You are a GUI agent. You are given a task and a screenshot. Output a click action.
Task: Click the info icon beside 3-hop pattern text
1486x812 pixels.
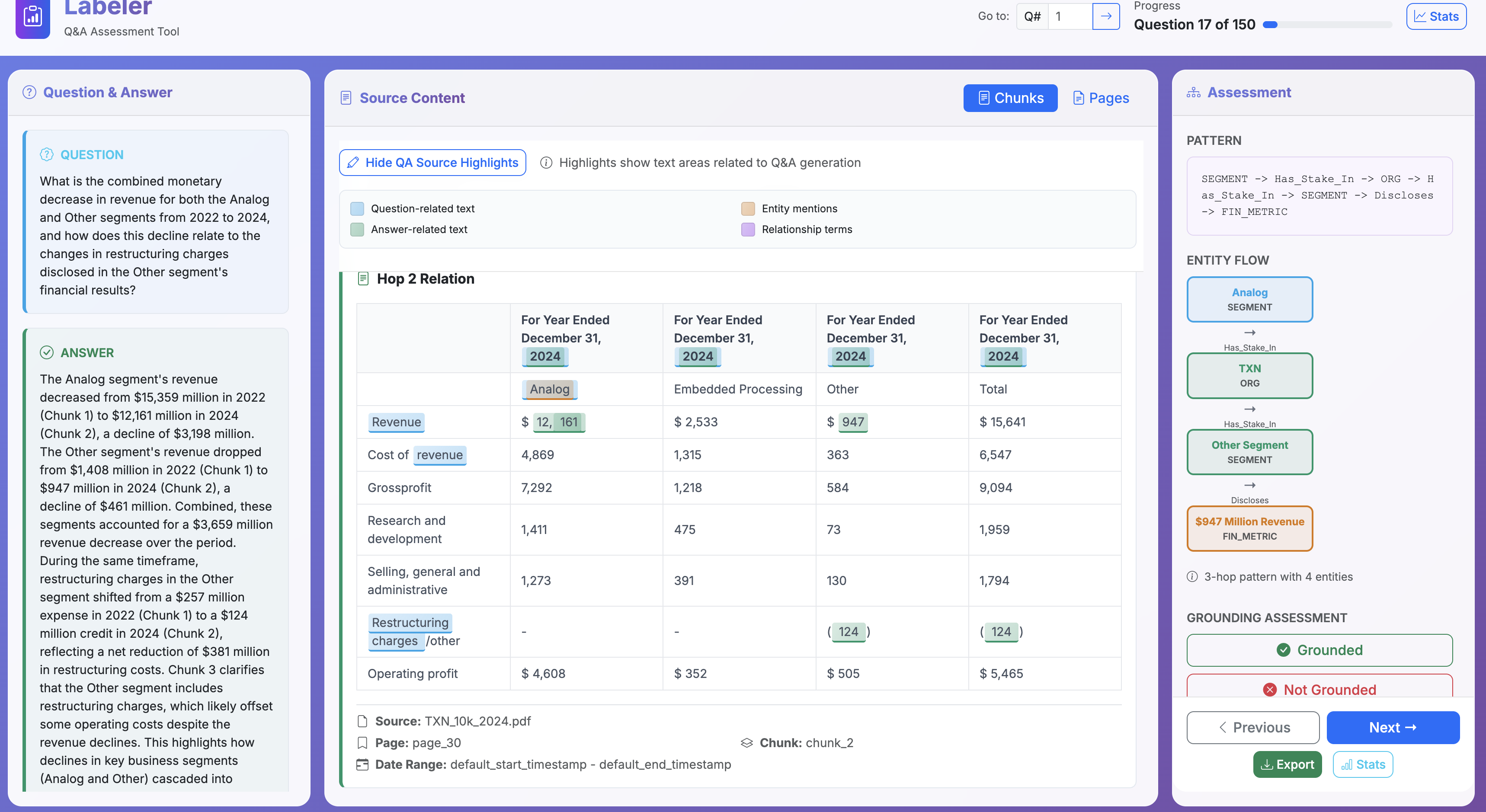coord(1192,577)
